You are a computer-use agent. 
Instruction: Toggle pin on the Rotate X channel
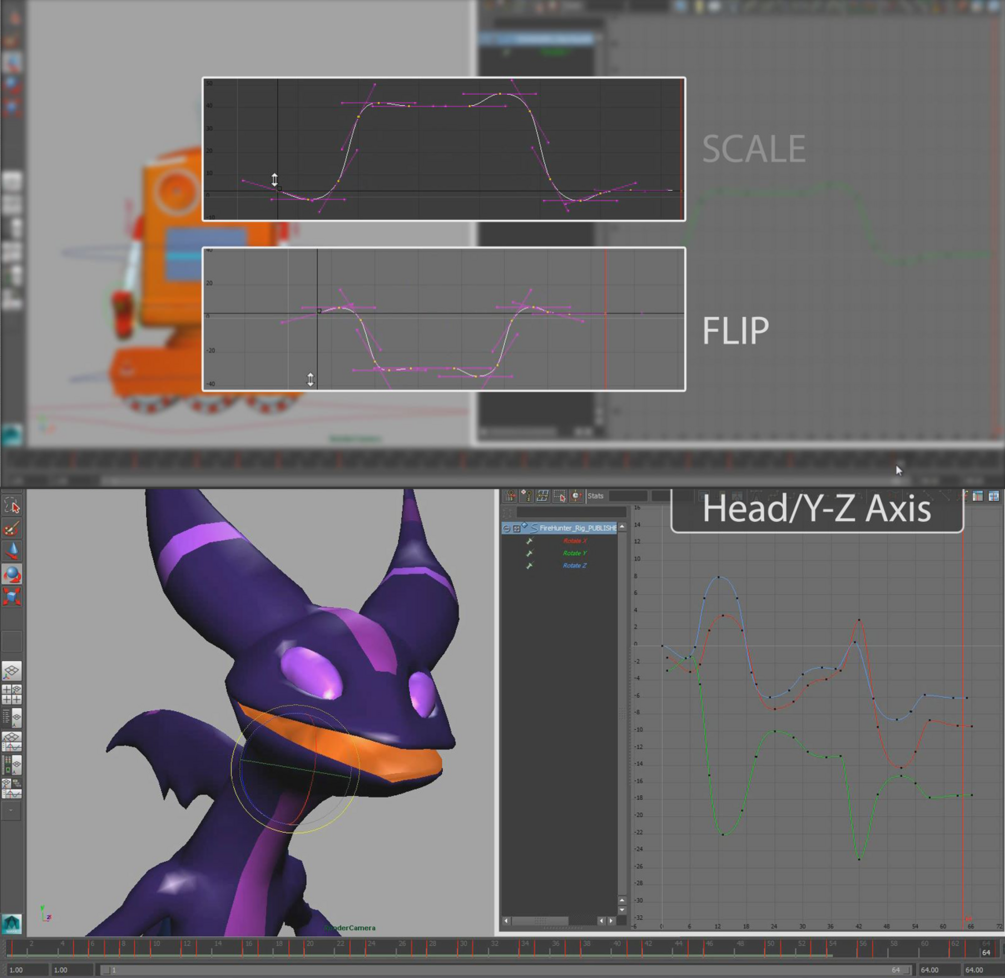529,541
